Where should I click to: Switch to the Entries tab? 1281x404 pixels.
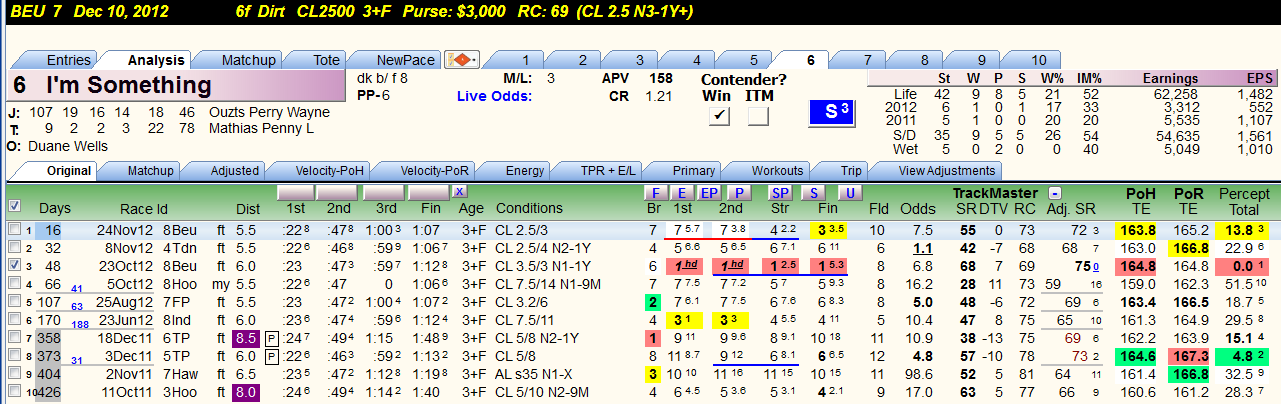(x=58, y=60)
